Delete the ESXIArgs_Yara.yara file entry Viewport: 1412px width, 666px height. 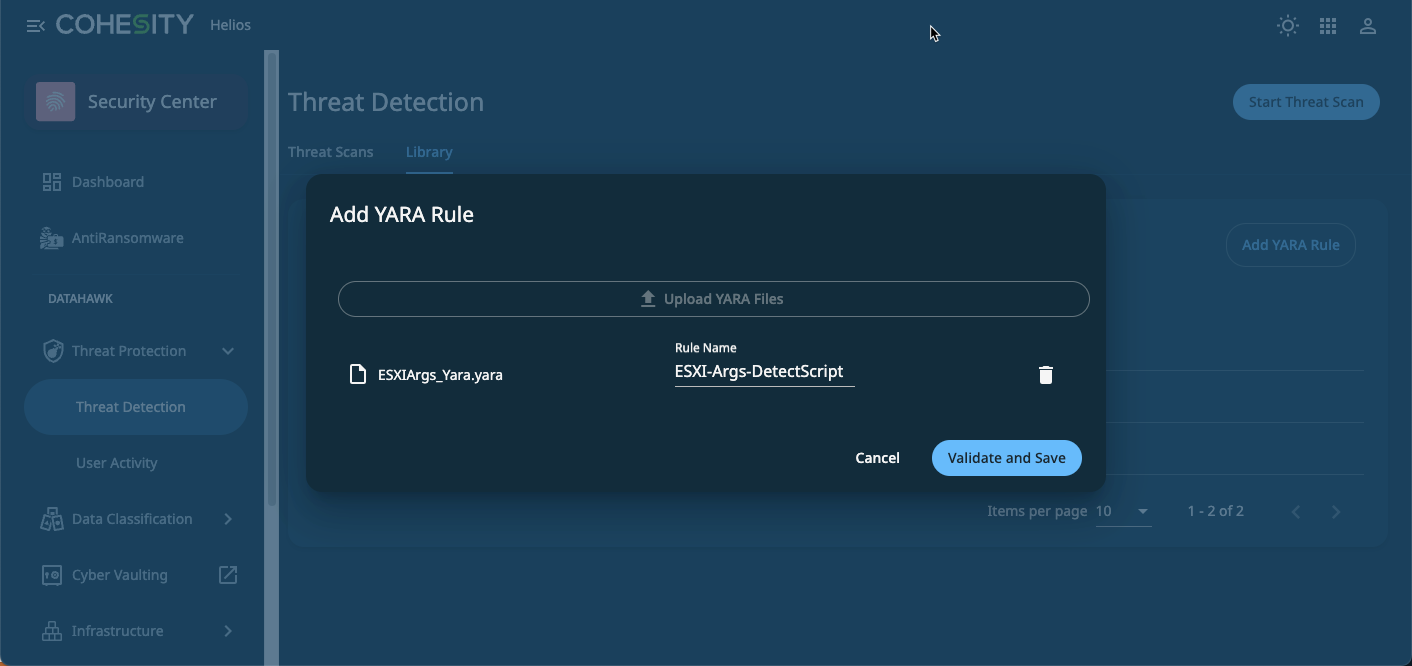tap(1045, 375)
